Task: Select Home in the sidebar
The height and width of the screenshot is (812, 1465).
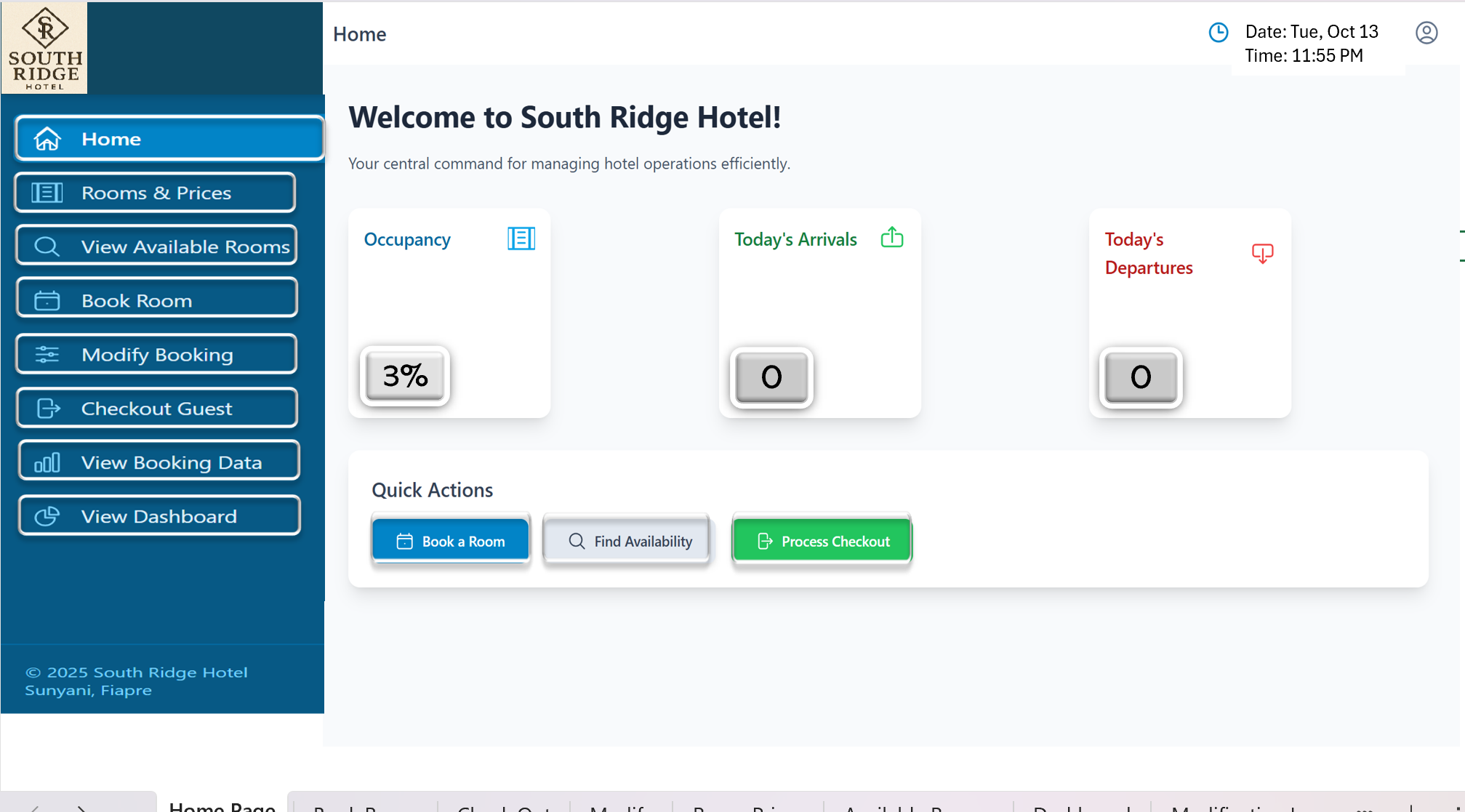Action: click(169, 138)
